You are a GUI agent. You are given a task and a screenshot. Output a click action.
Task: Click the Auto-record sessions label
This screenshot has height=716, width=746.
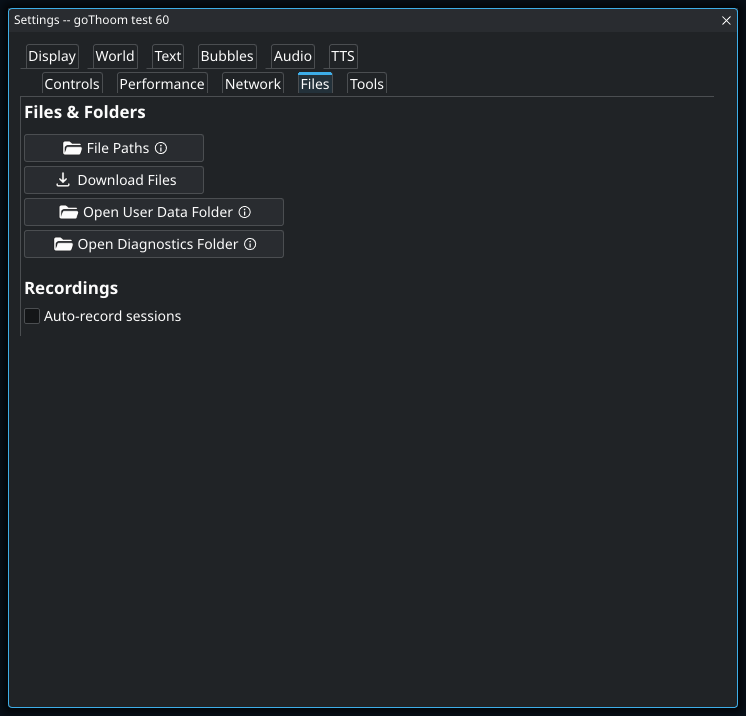[x=112, y=316]
